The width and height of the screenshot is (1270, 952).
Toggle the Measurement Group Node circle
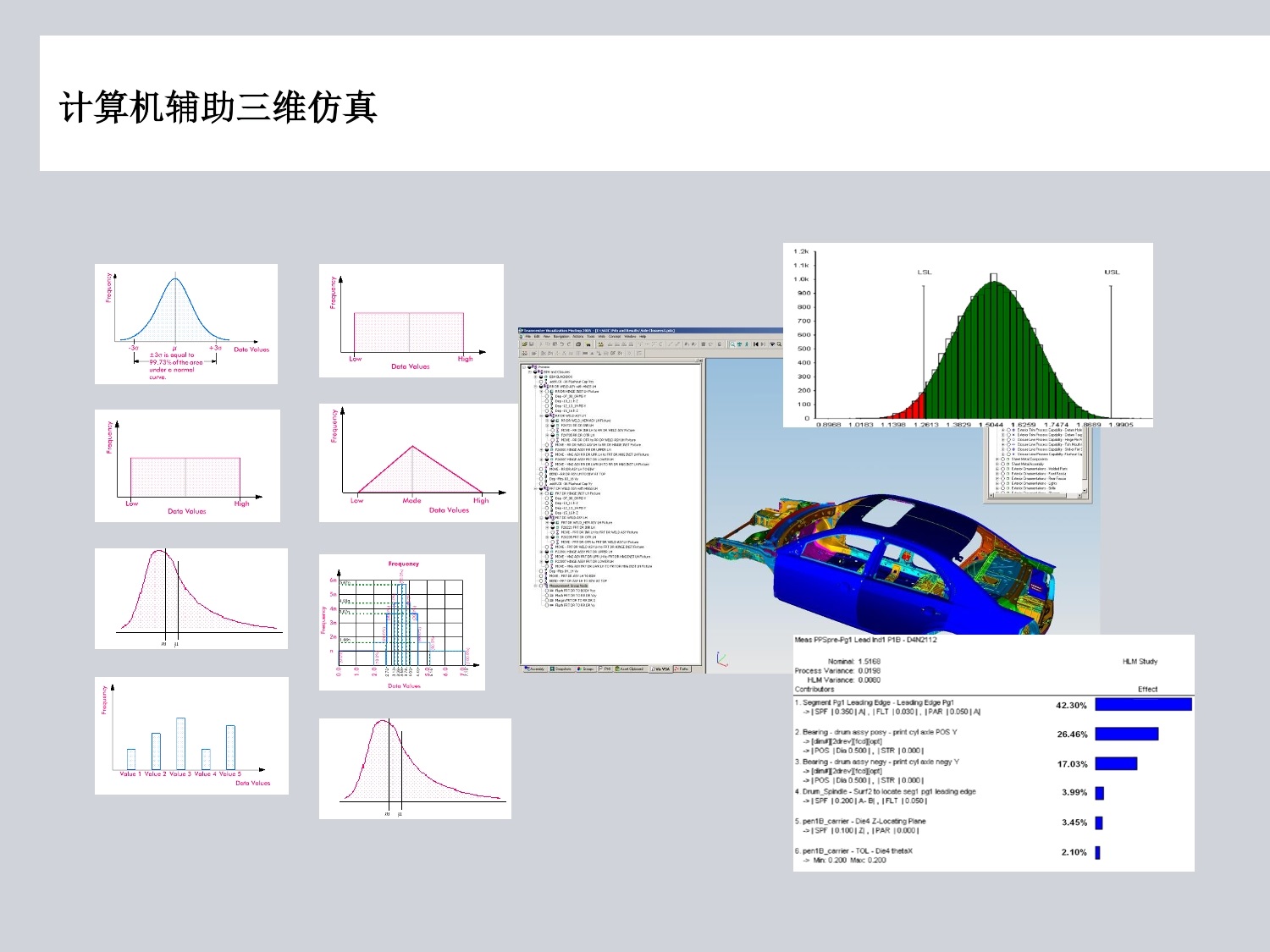(541, 586)
